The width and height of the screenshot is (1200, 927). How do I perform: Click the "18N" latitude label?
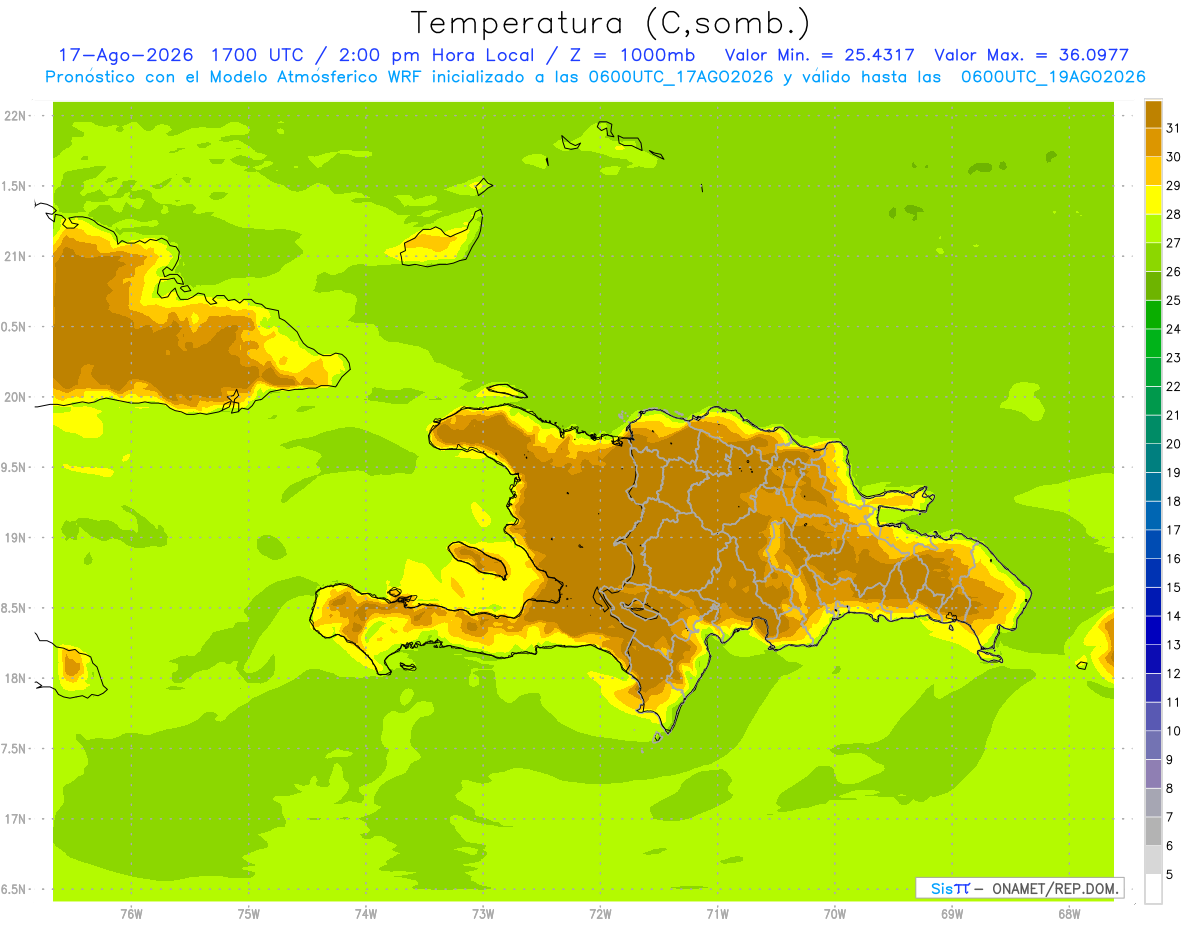(x=16, y=678)
